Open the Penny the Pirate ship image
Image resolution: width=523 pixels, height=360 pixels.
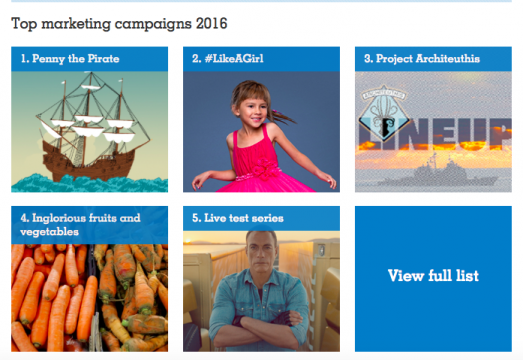pyautogui.click(x=89, y=131)
